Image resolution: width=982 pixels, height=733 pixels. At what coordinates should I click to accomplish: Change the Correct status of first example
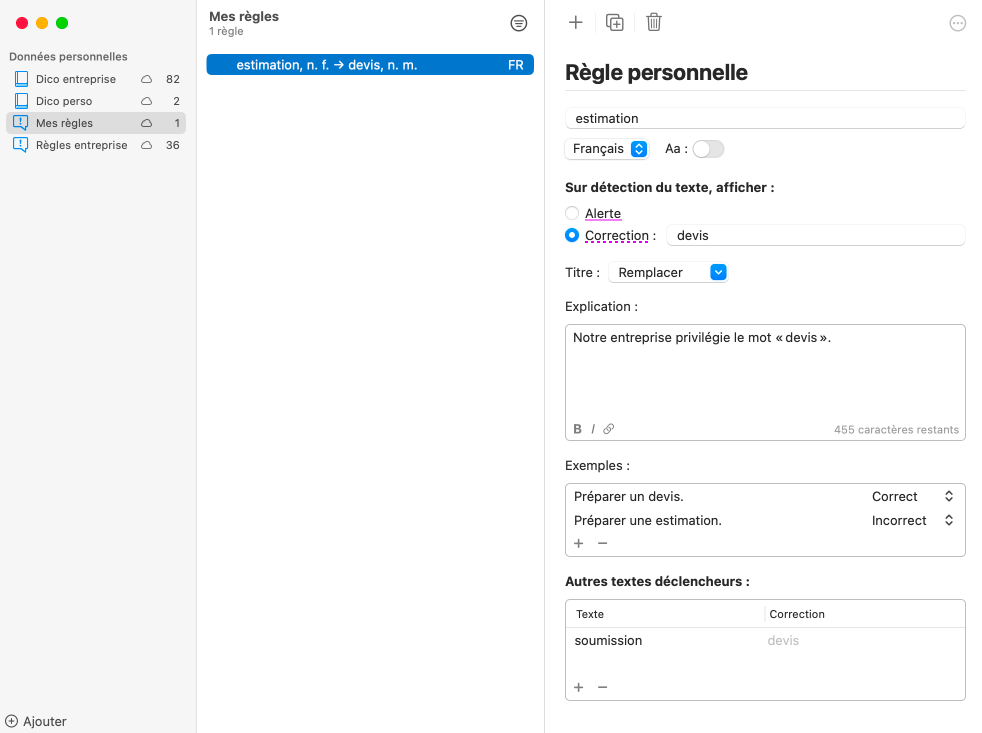[912, 497]
